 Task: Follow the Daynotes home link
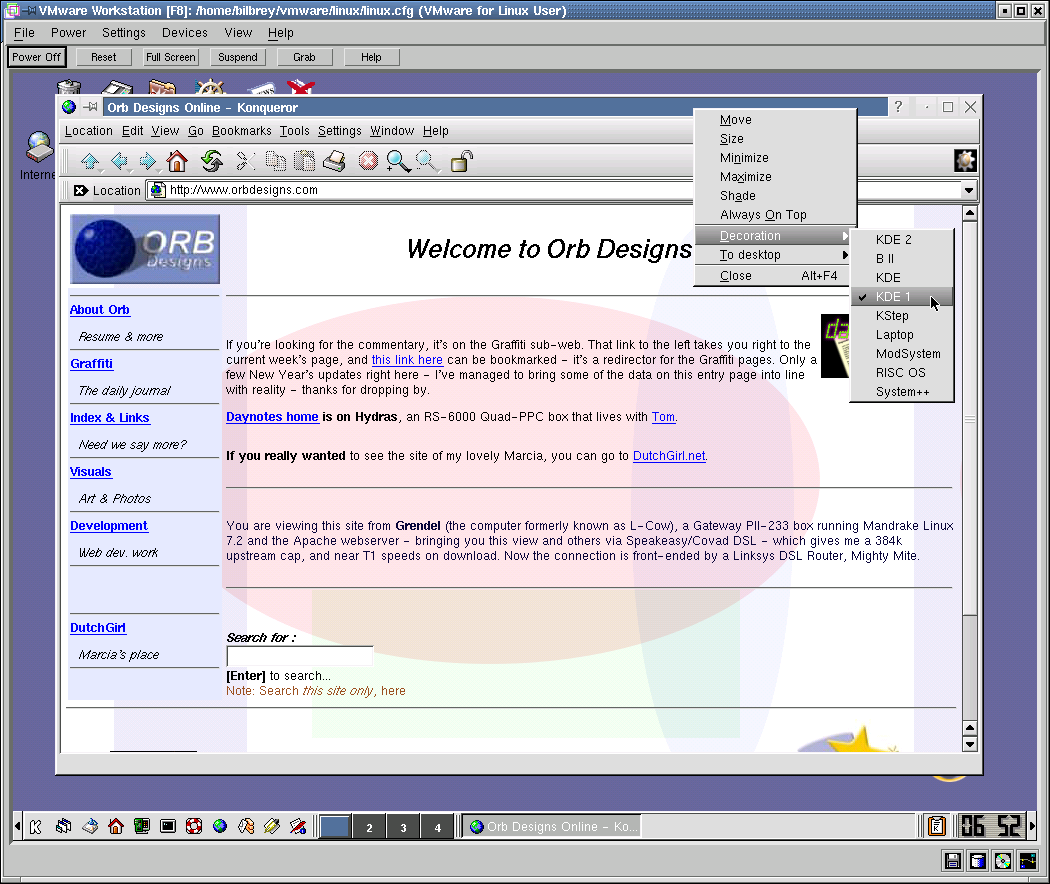[272, 417]
